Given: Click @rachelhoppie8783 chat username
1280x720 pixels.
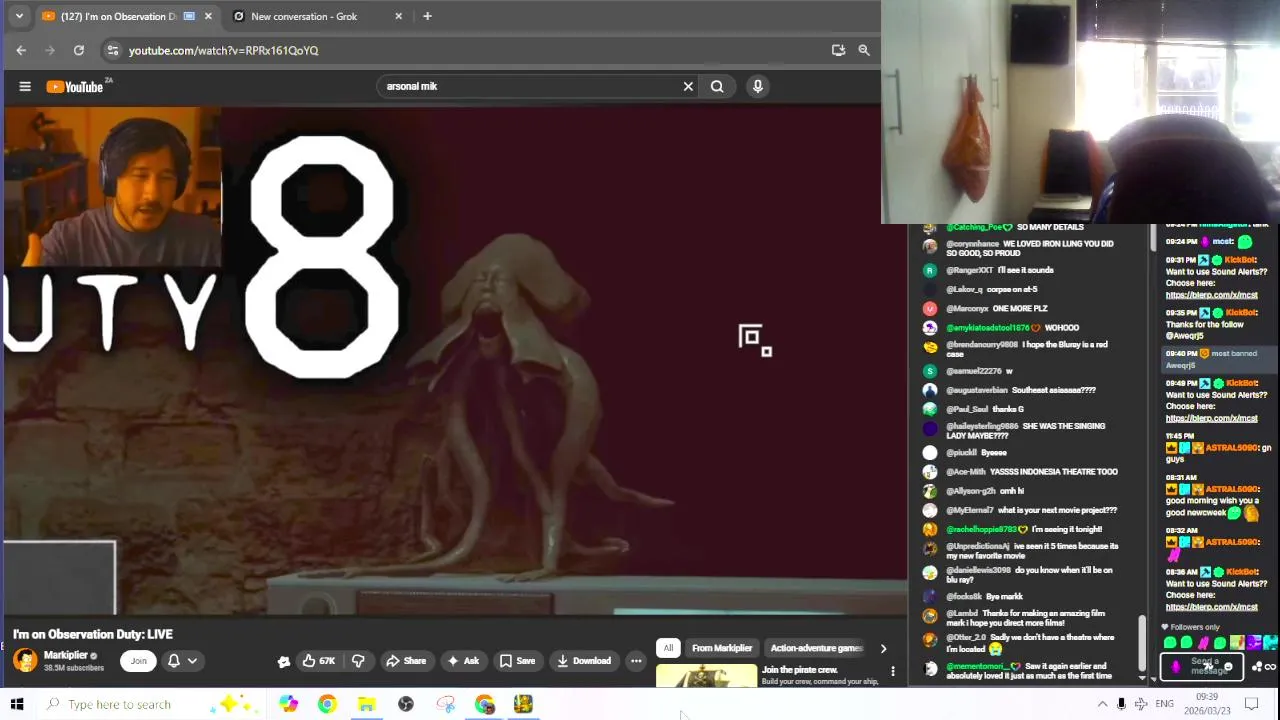Looking at the screenshot, I should click(x=981, y=529).
